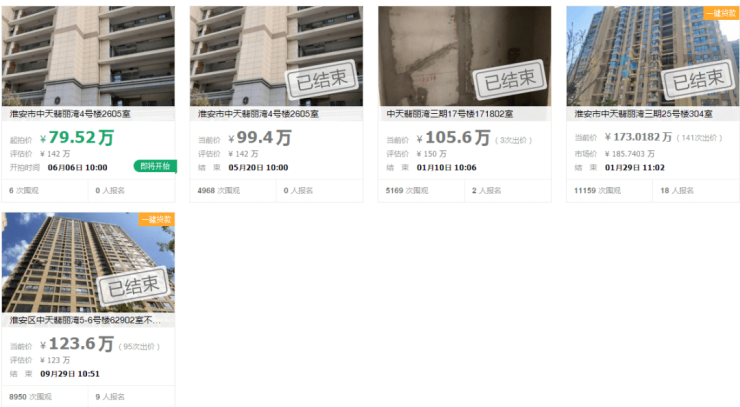Click 已结束 stamp on 25号楼304室 listing

(698, 79)
